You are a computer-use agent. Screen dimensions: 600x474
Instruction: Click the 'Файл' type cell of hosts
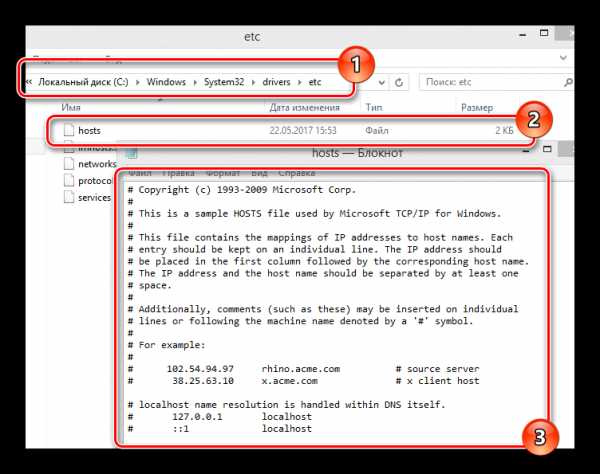377,131
